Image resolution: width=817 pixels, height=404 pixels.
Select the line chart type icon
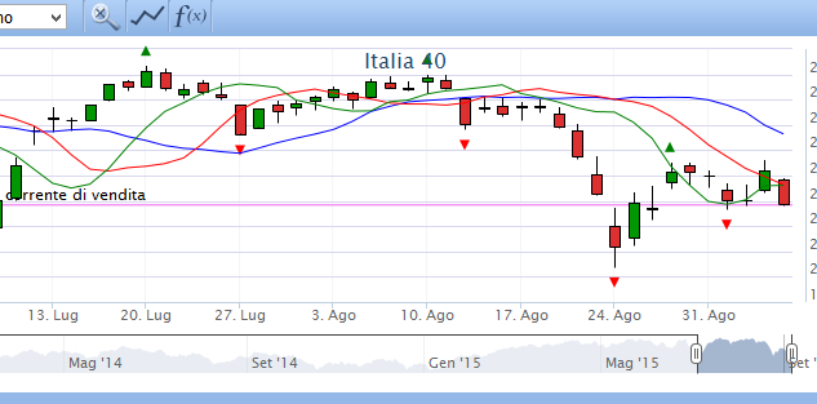(147, 17)
